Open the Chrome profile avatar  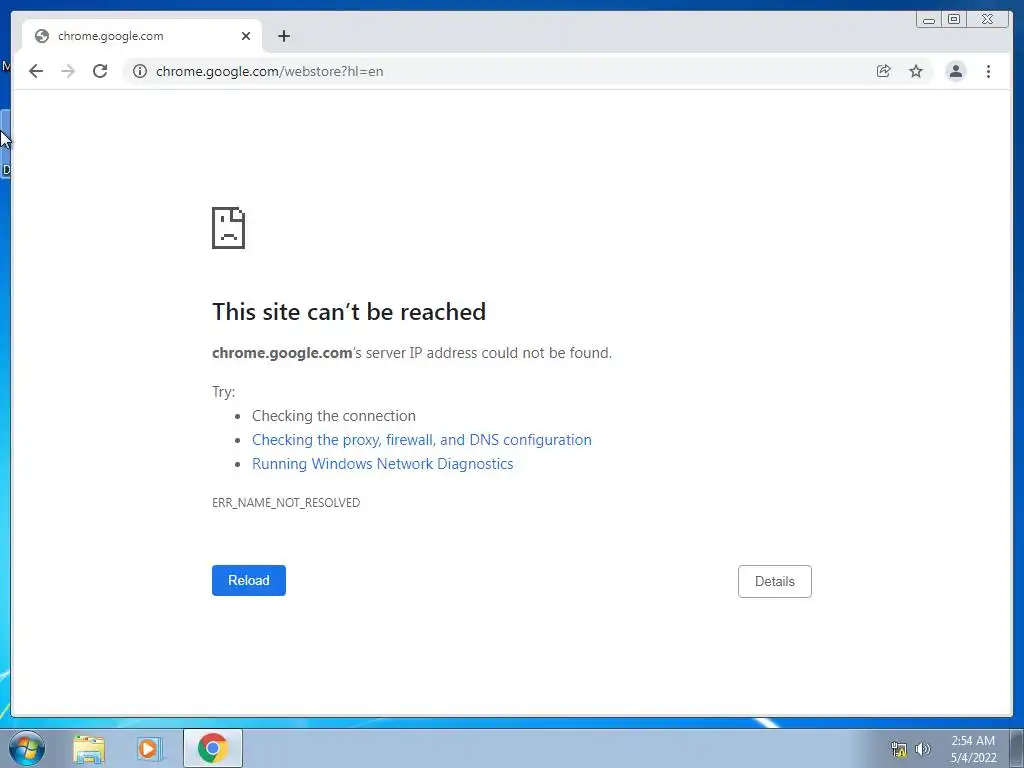955,71
